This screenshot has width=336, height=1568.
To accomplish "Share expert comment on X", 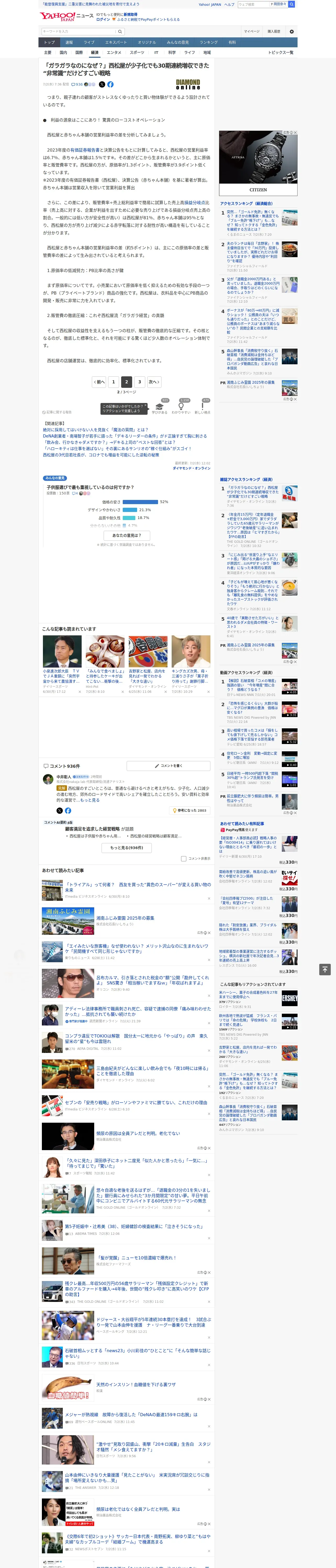I will (59, 811).
